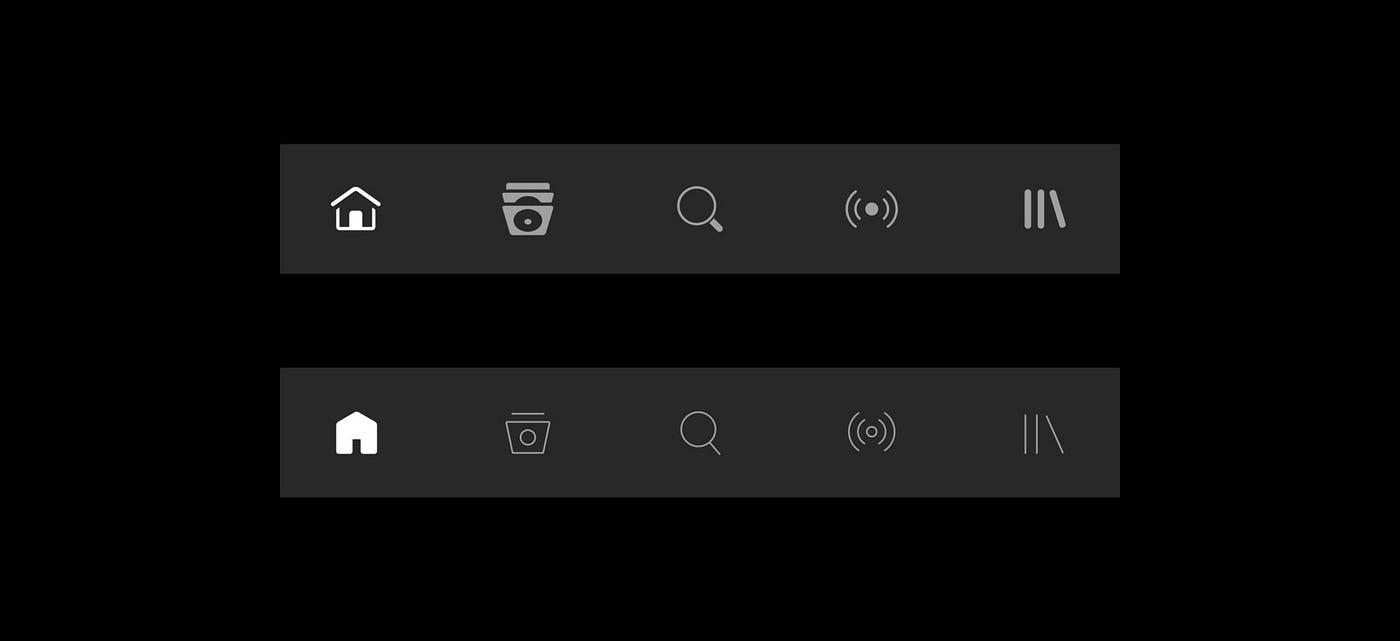Go to Search tab in the thin-icon bar
The width and height of the screenshot is (1400, 641).
tap(700, 433)
